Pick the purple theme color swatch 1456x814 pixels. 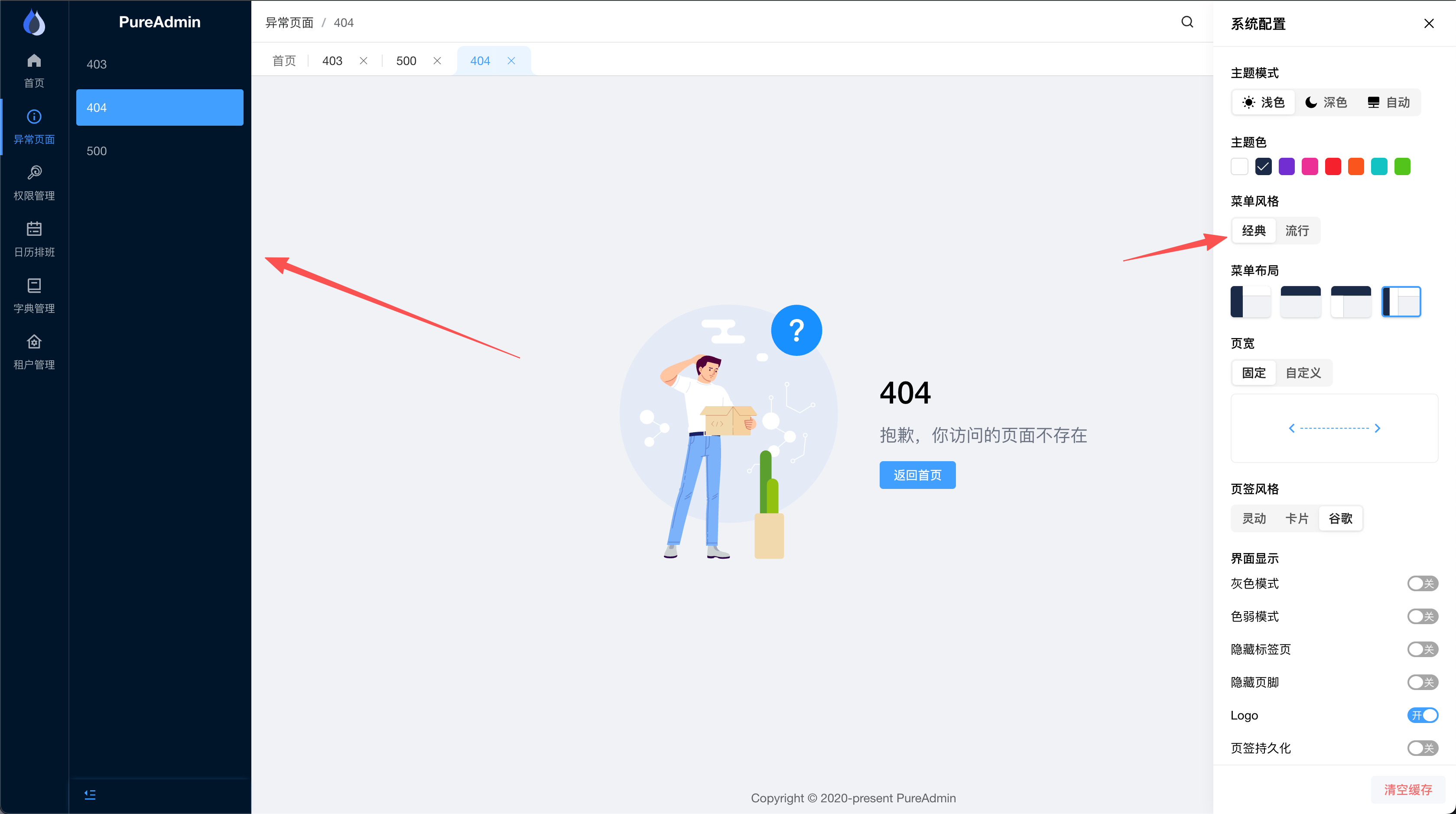click(x=1287, y=167)
